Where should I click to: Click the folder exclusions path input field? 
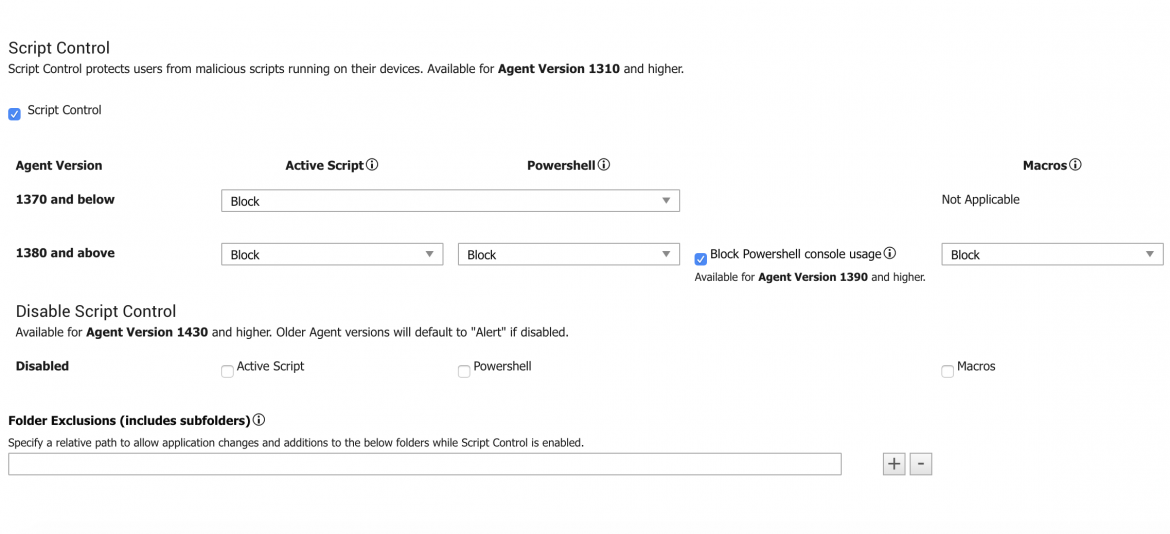point(424,464)
